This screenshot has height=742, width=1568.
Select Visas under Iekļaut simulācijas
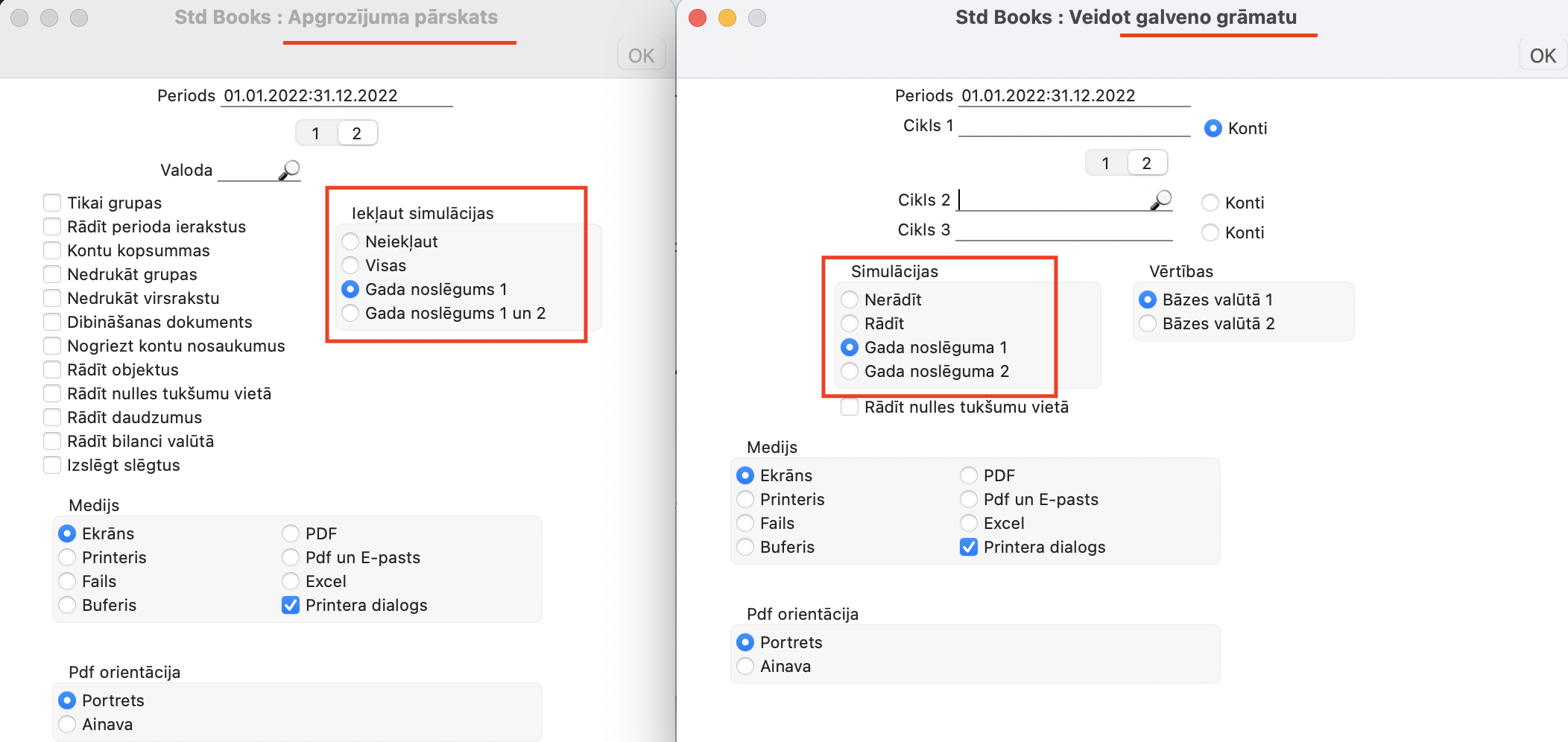click(x=350, y=265)
